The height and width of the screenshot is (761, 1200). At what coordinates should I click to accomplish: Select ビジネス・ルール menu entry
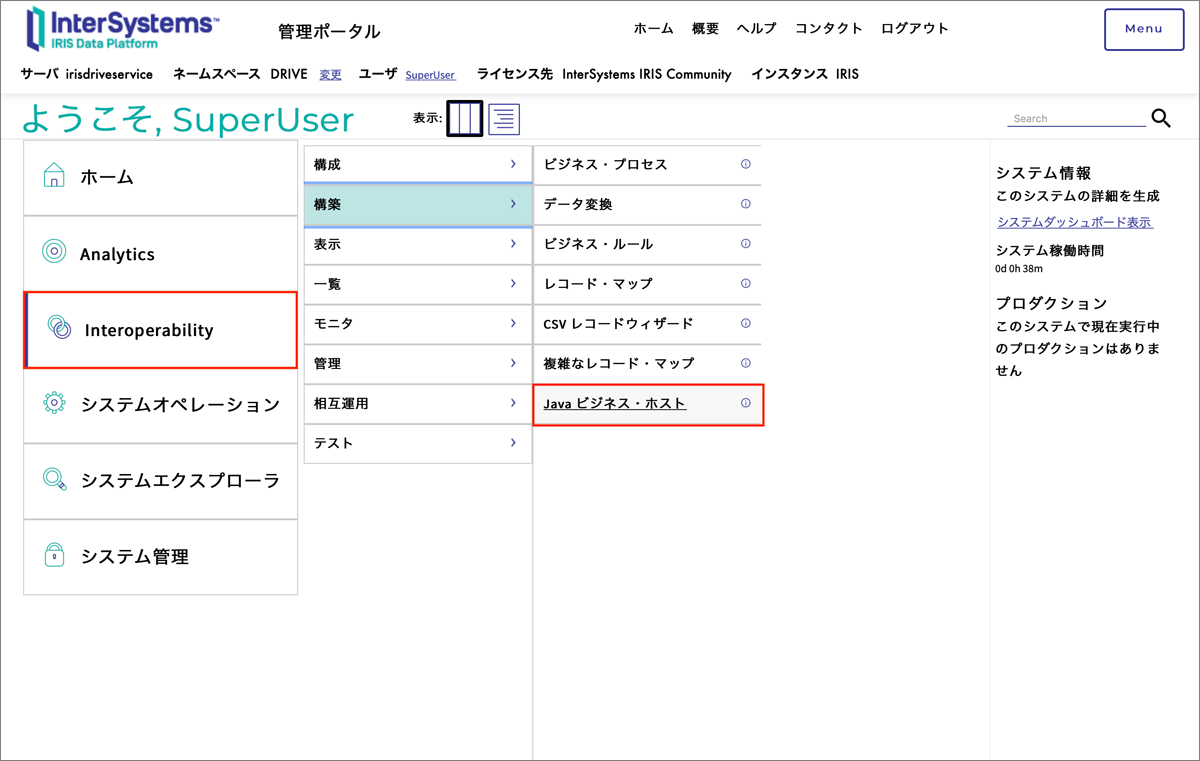pos(598,244)
